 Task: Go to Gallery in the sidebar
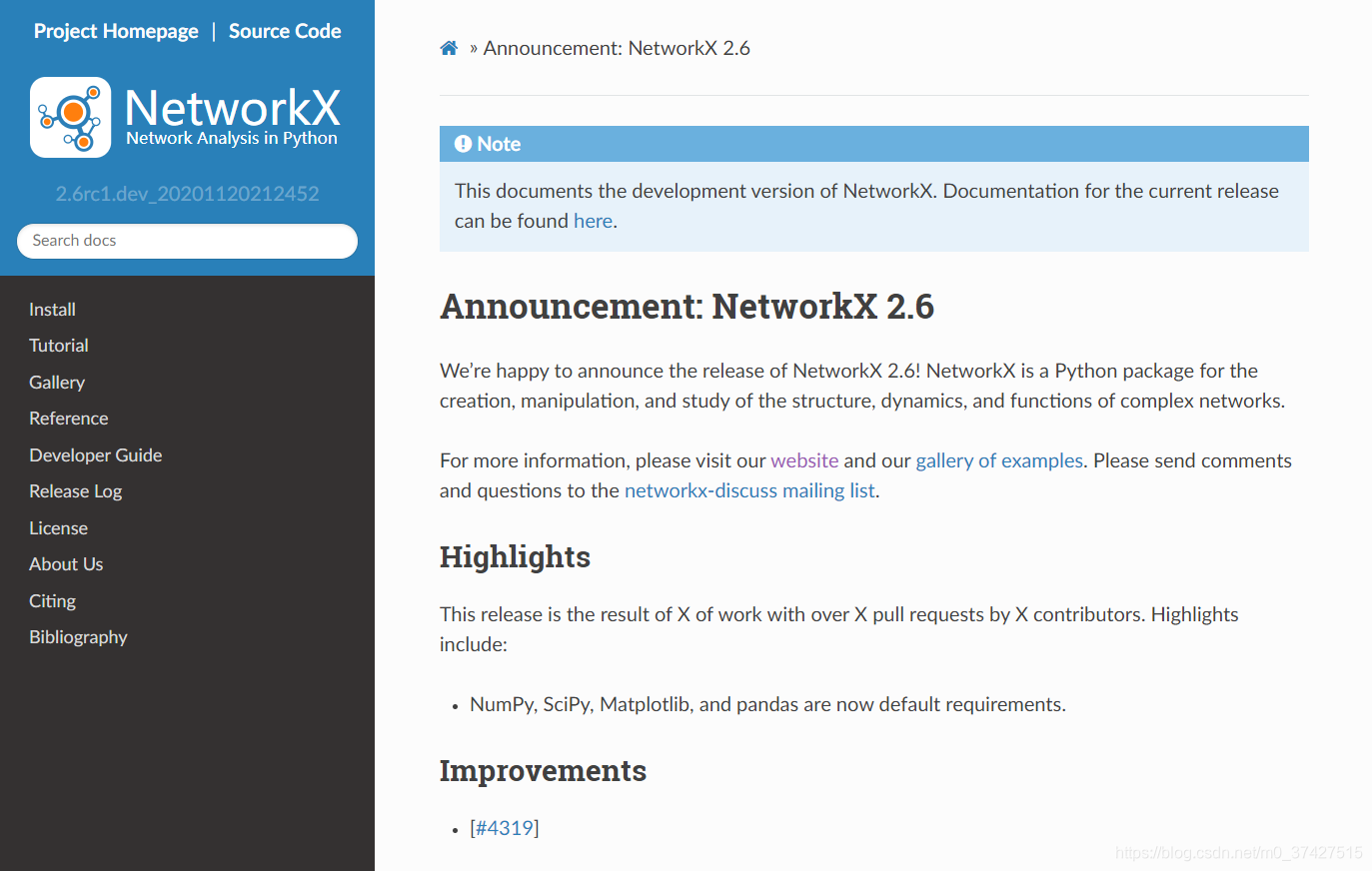[57, 383]
